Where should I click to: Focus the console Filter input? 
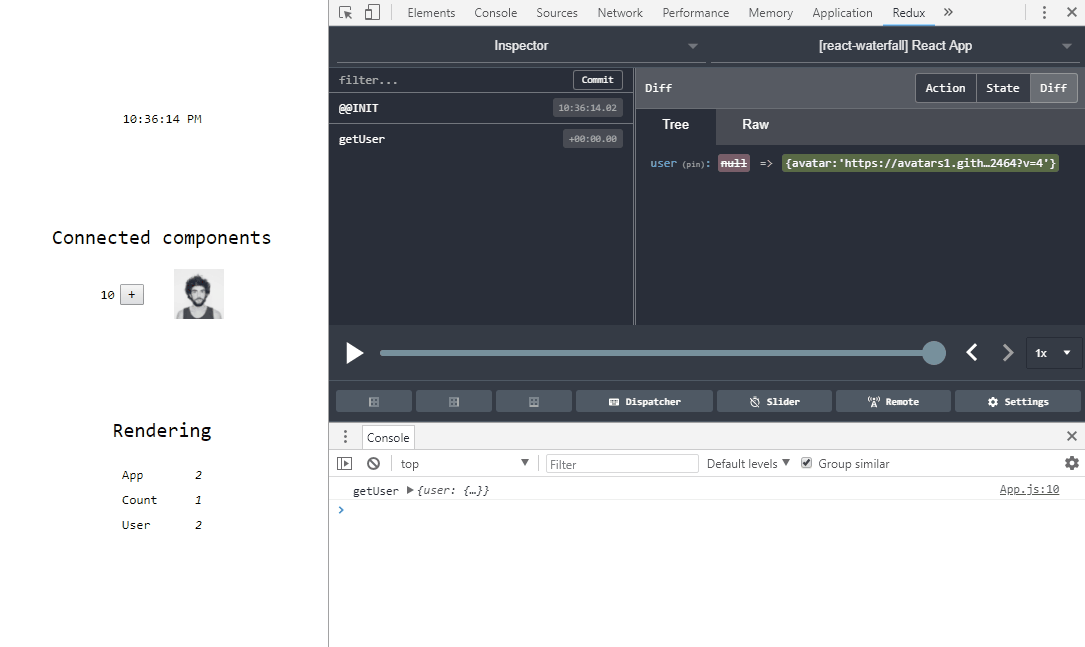(x=621, y=464)
